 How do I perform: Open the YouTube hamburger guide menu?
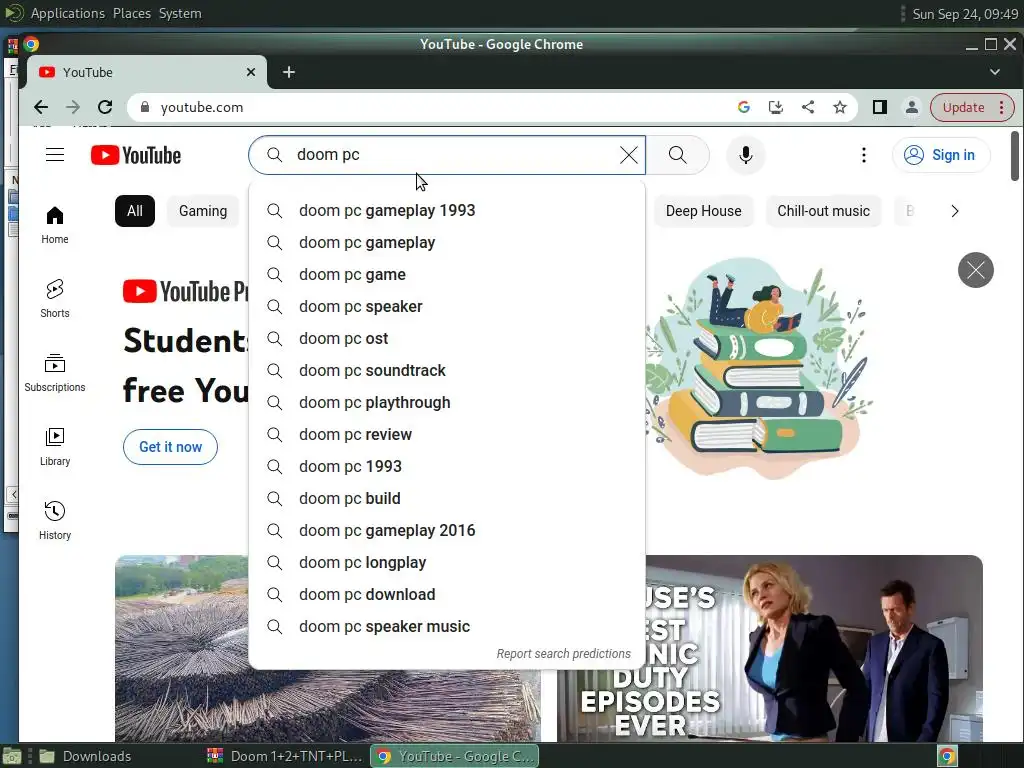[55, 155]
